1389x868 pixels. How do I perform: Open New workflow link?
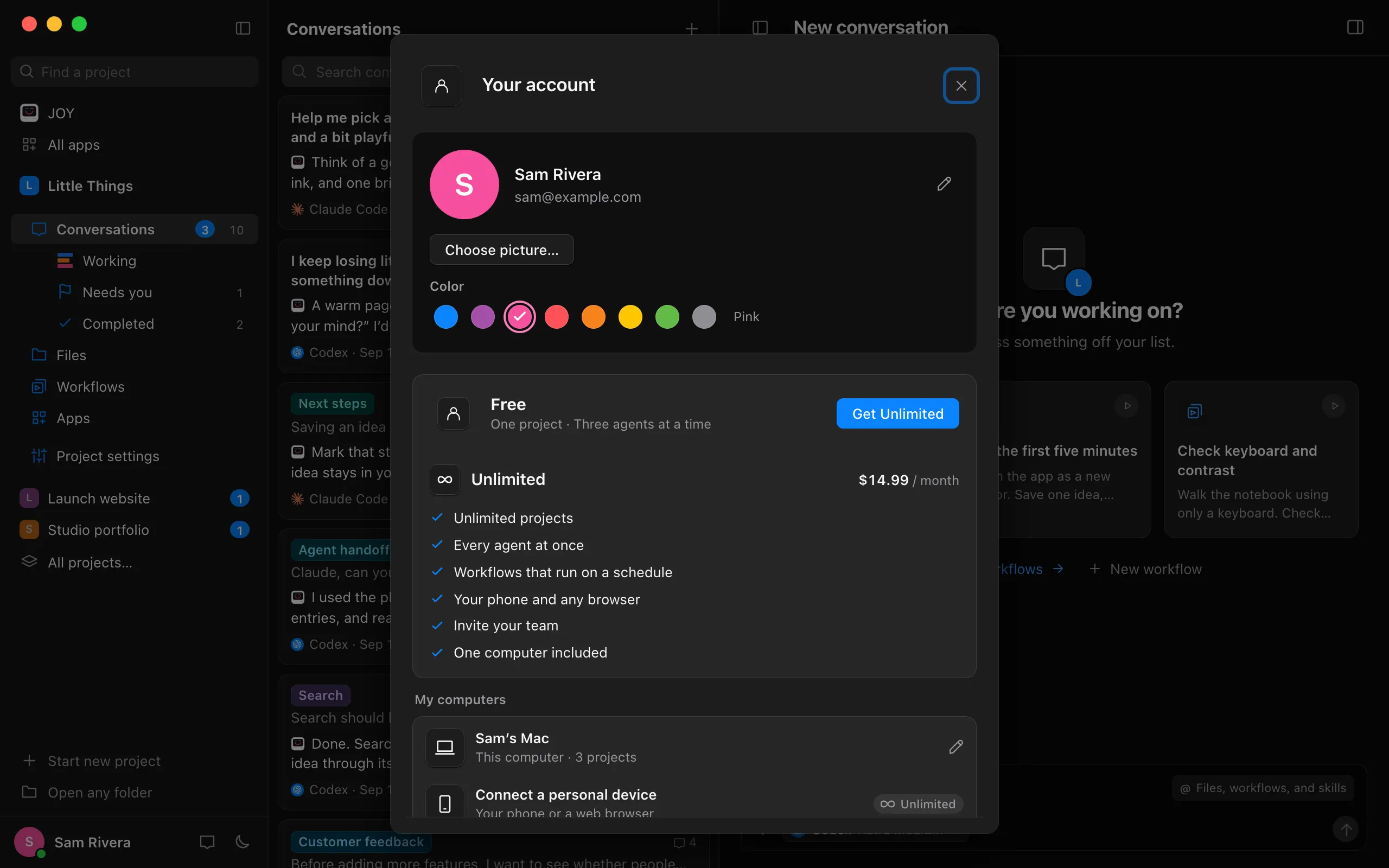pos(1145,569)
